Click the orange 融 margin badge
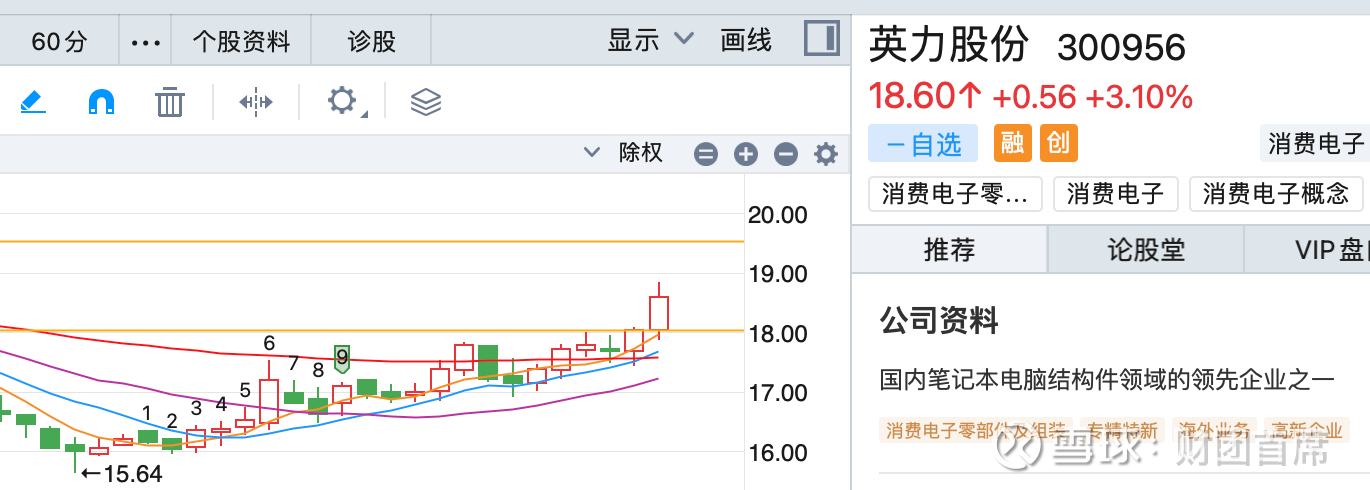The height and width of the screenshot is (490, 1370). click(x=1012, y=143)
